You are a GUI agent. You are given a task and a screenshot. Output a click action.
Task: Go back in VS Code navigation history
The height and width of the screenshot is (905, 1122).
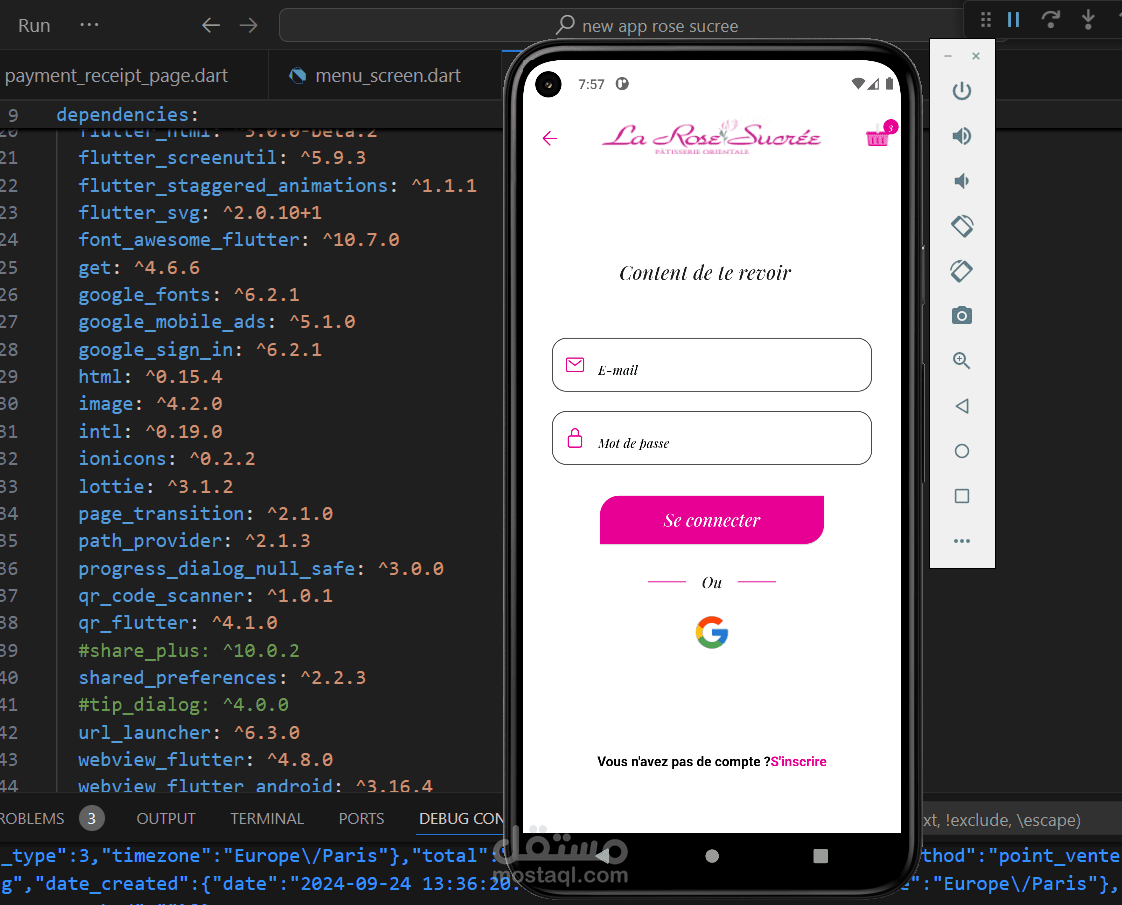click(x=210, y=26)
